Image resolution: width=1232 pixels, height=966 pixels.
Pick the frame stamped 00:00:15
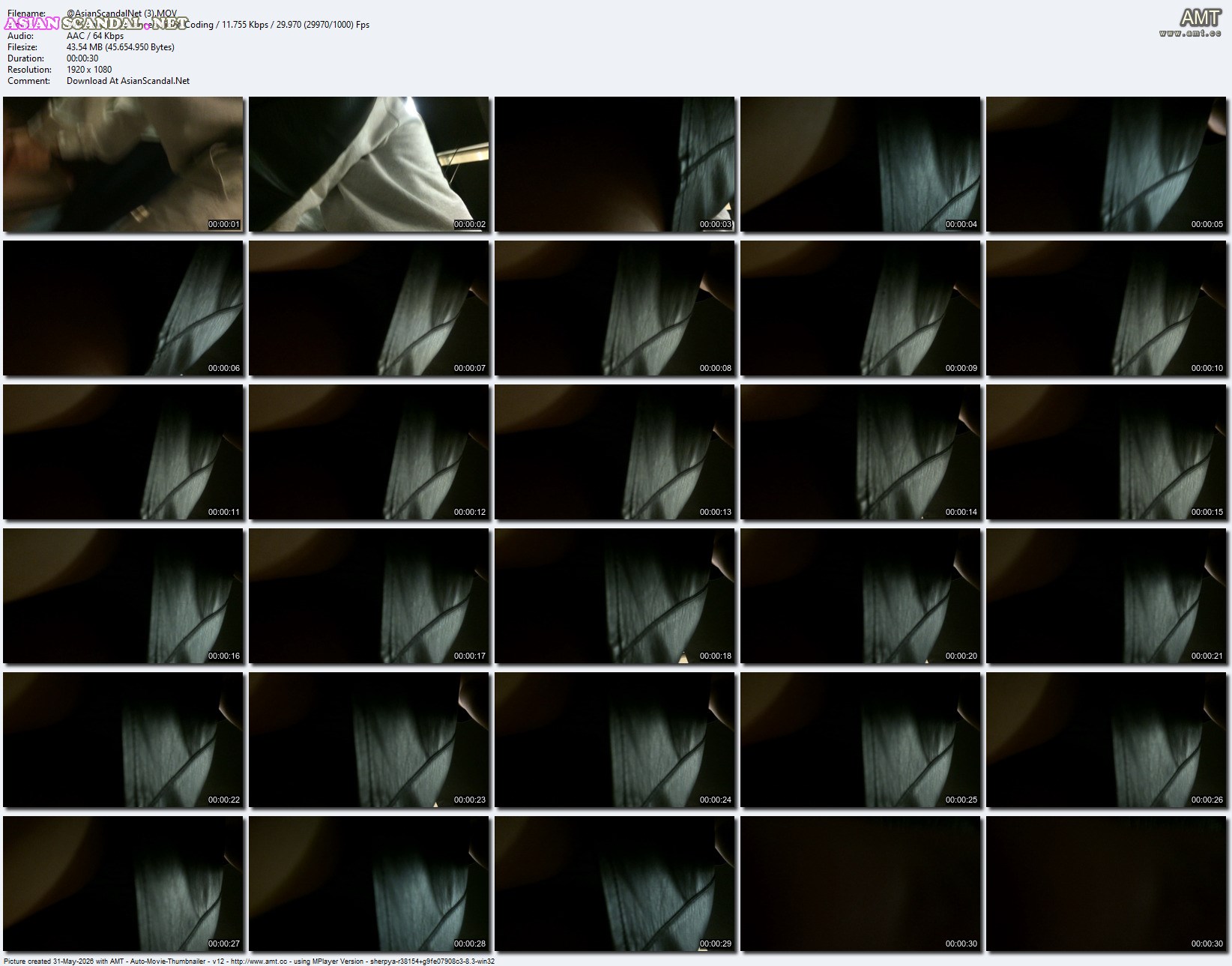click(1106, 452)
